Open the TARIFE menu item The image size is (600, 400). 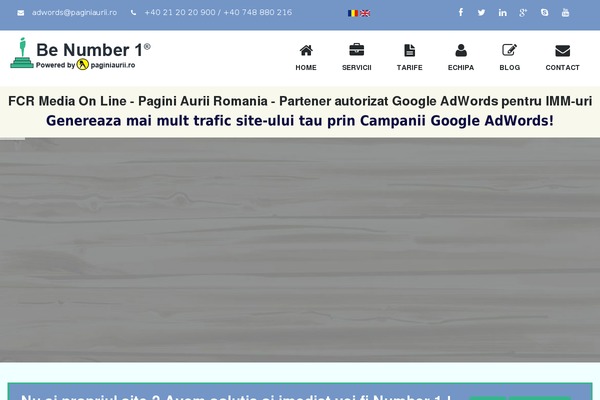[409, 67]
